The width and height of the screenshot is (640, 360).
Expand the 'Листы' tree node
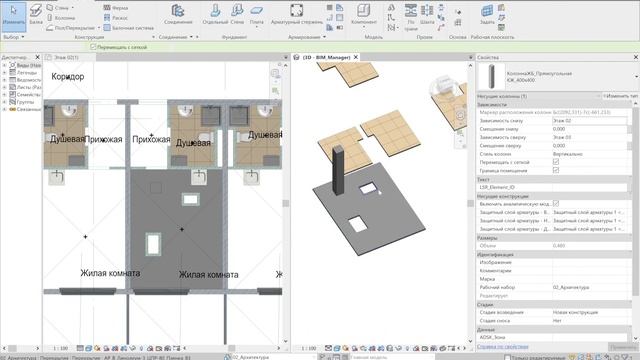(4, 87)
